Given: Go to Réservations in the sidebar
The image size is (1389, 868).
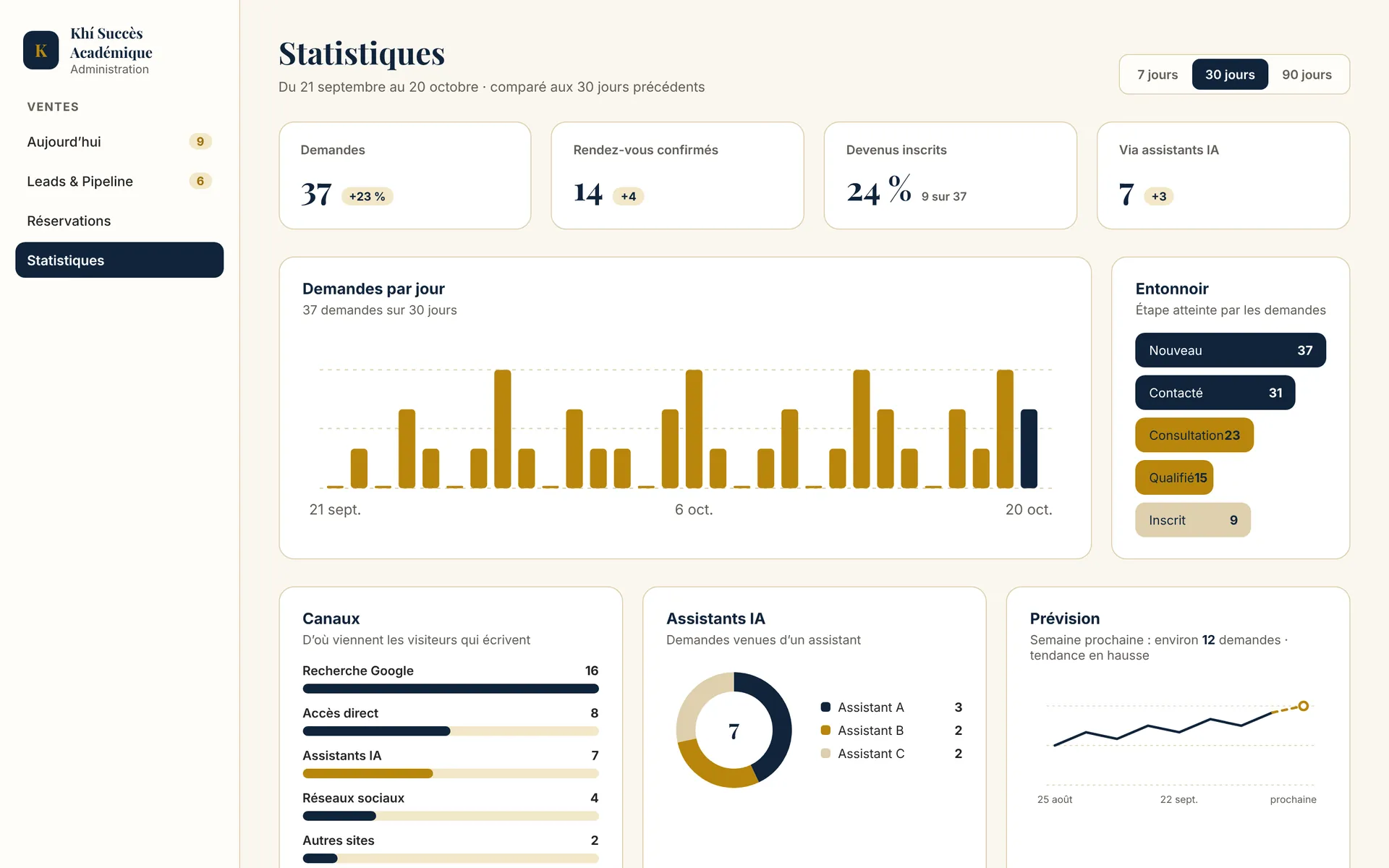Looking at the screenshot, I should click(119, 221).
